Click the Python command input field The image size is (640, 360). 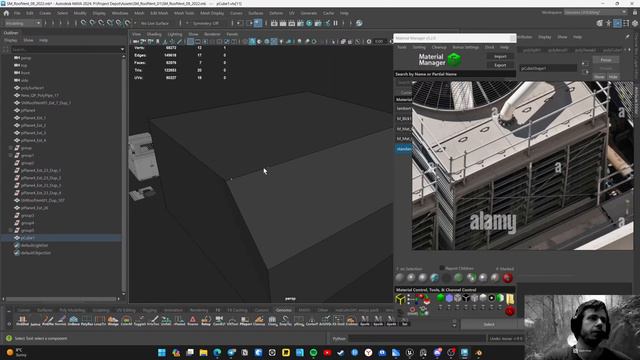417,338
